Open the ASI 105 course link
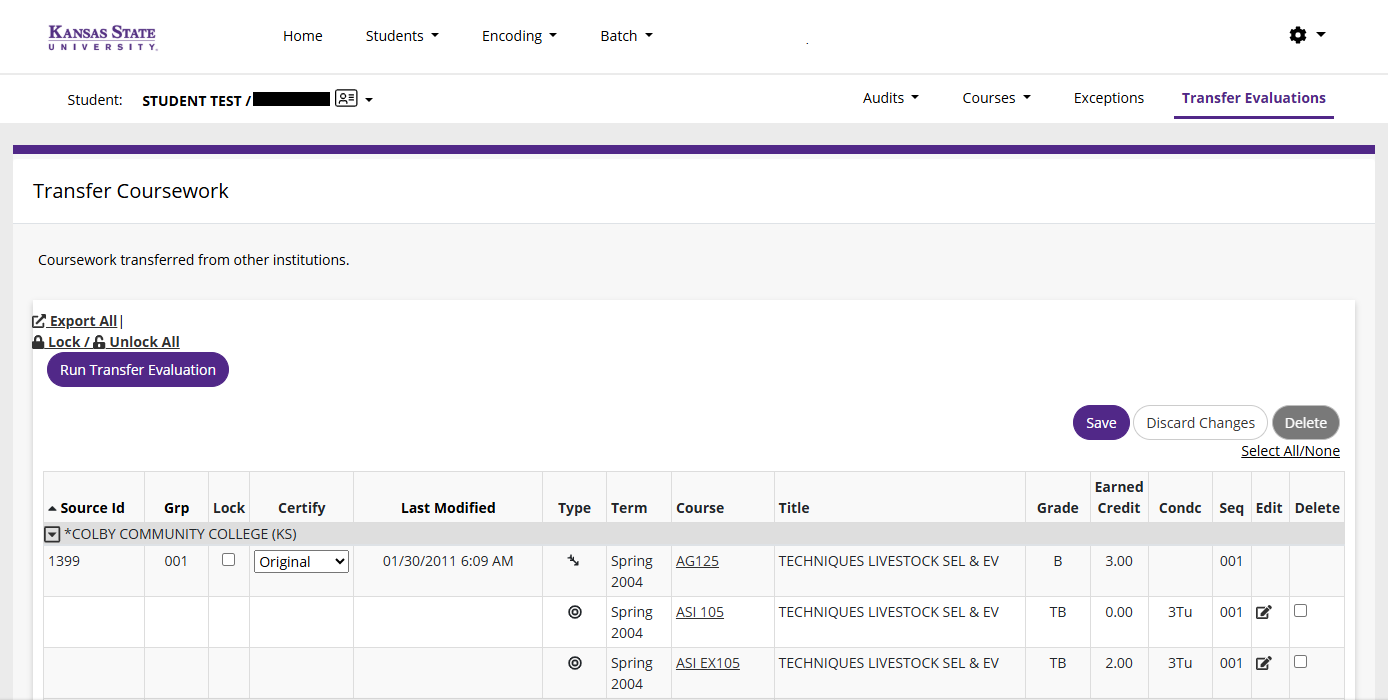Image resolution: width=1388 pixels, height=700 pixels. tap(700, 612)
